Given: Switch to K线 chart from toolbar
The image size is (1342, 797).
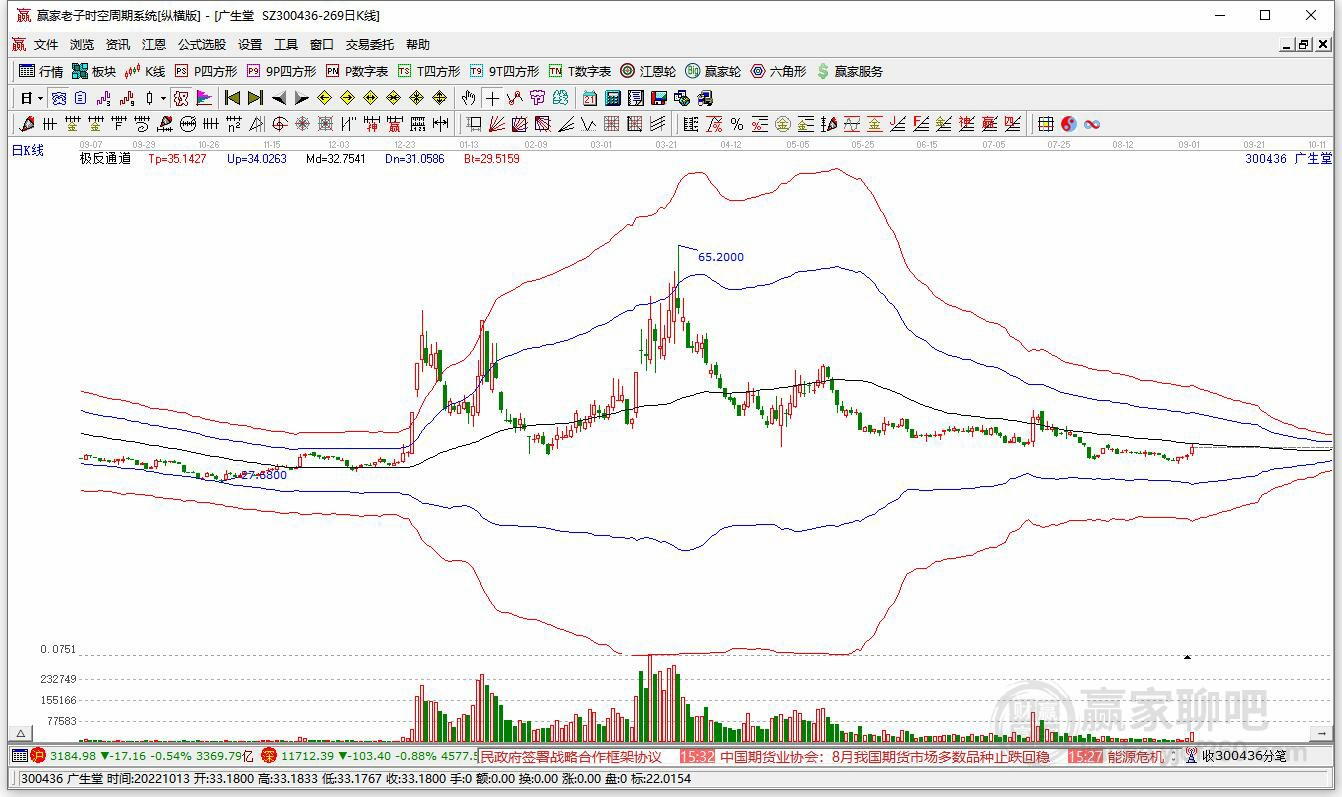Looking at the screenshot, I should [x=145, y=71].
